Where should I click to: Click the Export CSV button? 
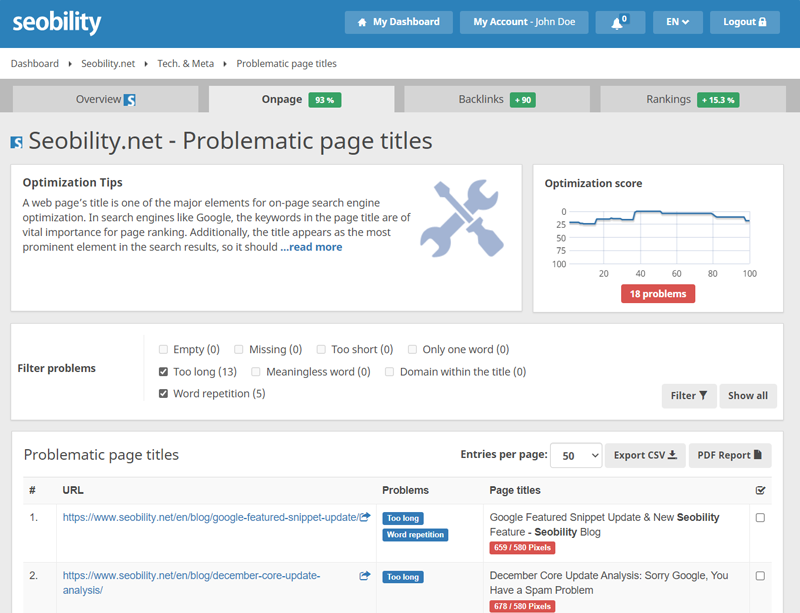coord(645,455)
